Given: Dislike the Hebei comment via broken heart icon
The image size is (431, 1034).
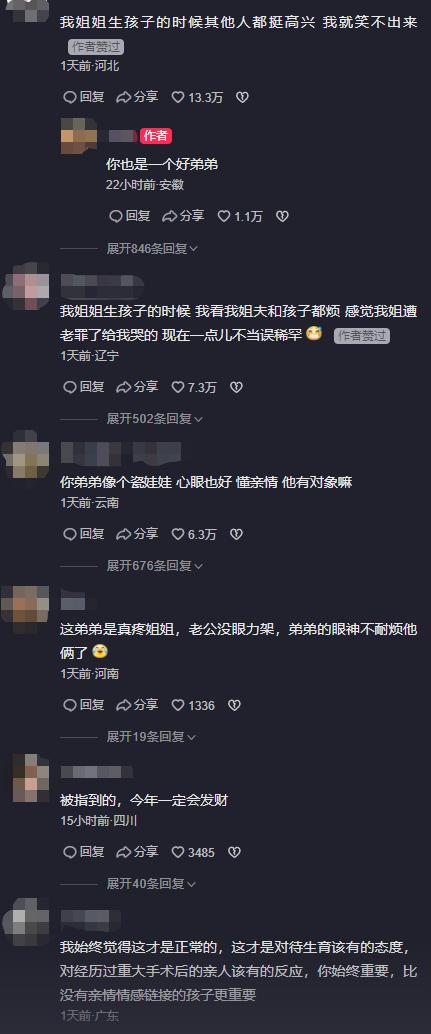Looking at the screenshot, I should pos(242,97).
